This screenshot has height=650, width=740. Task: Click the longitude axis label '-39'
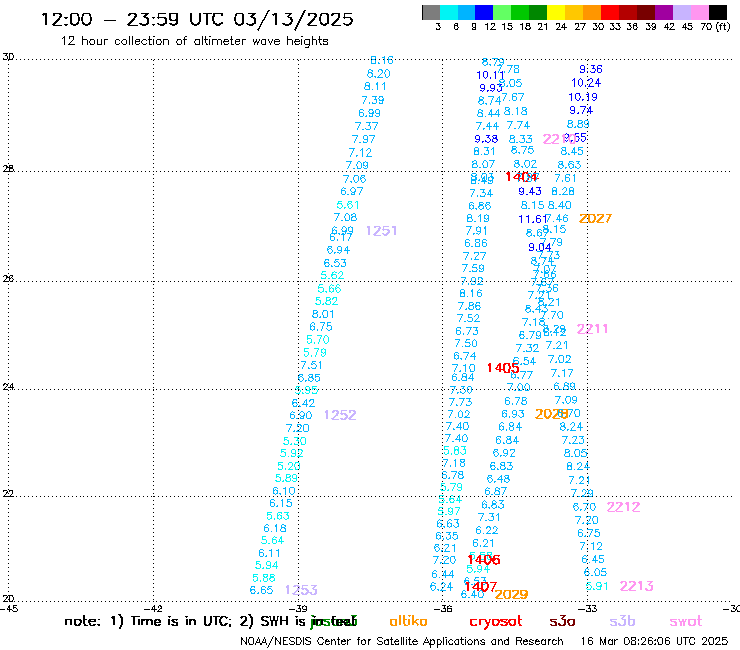click(298, 609)
